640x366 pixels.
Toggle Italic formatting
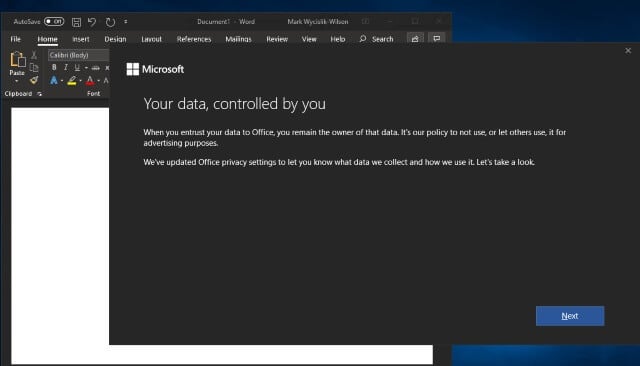coord(65,67)
